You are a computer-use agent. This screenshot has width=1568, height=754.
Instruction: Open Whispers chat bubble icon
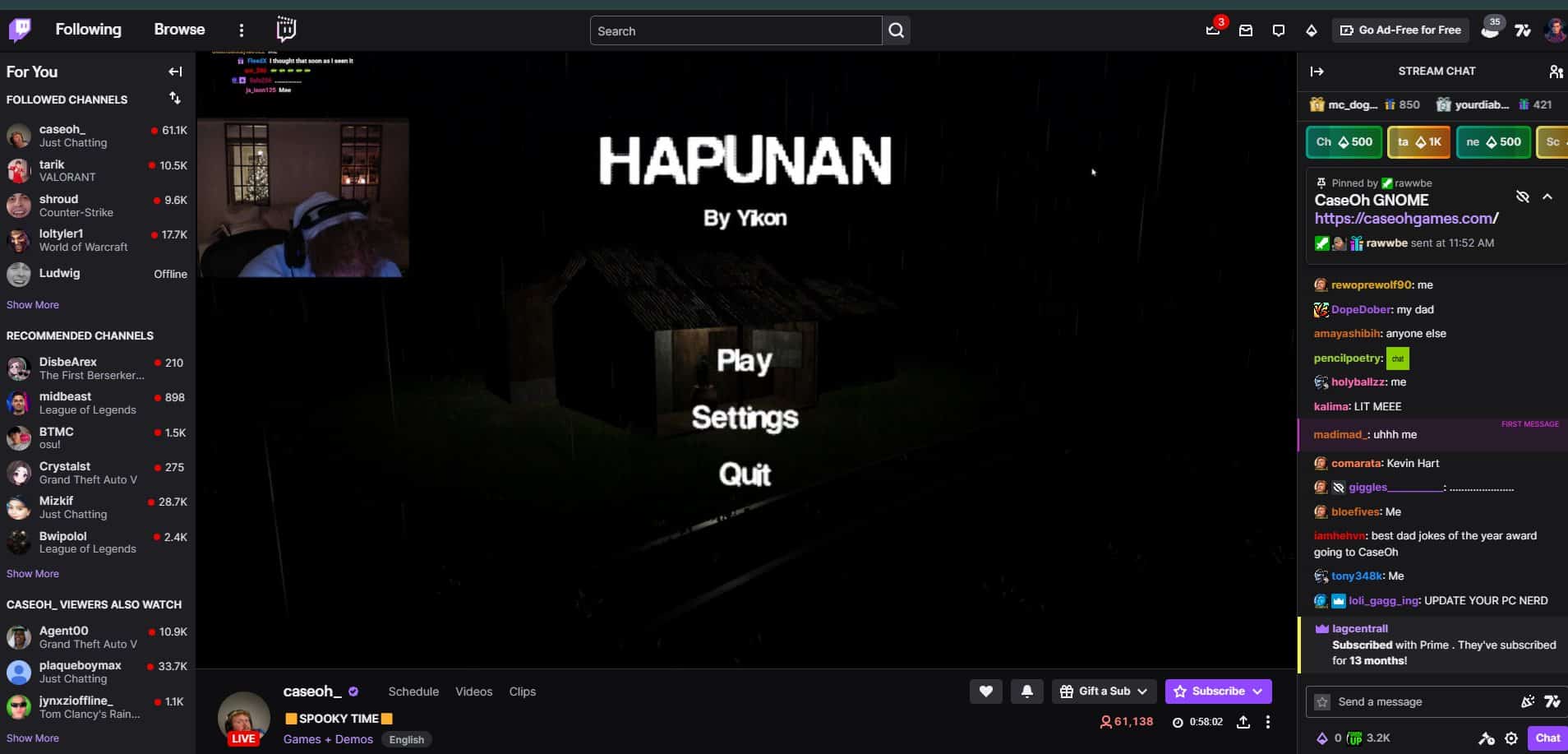[1278, 30]
